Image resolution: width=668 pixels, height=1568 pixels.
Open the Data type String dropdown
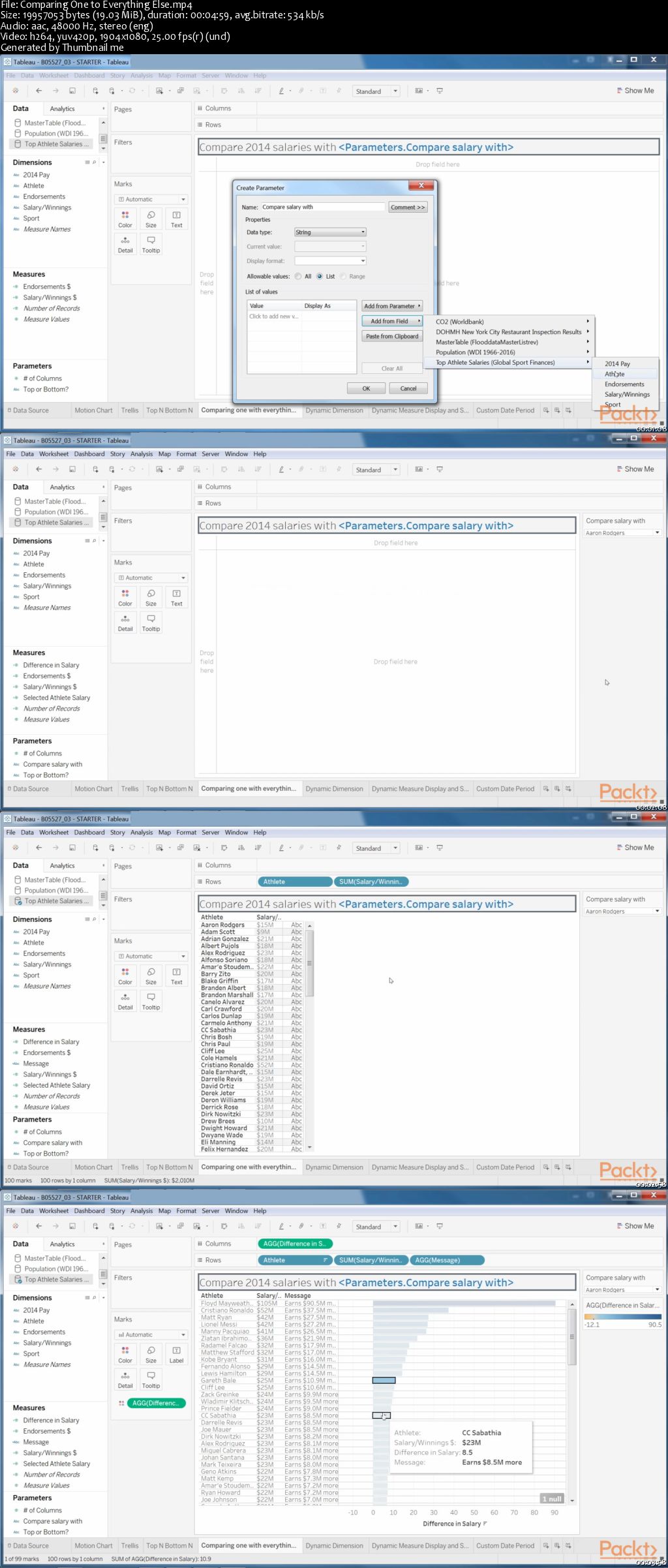[x=330, y=232]
